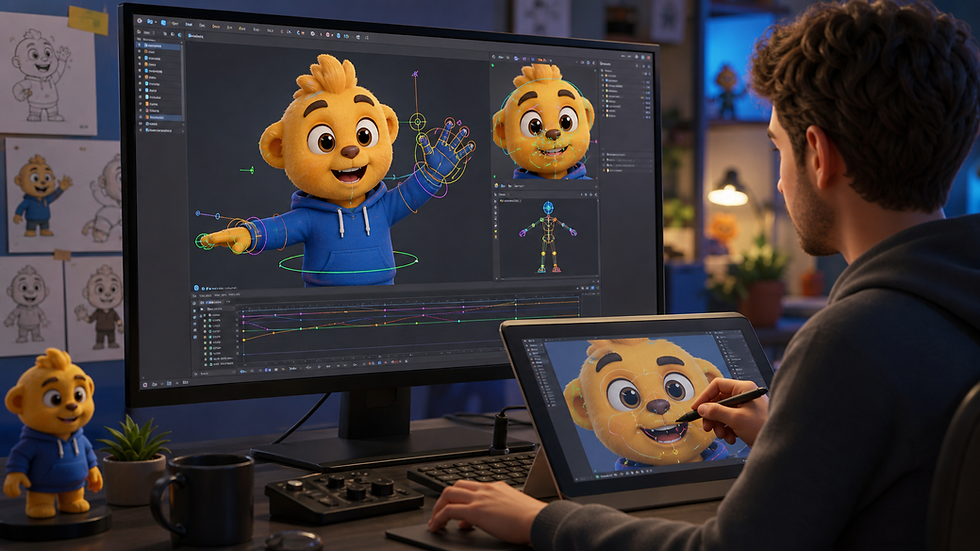Click the purple marker atop the orange vertical line

point(415,74)
